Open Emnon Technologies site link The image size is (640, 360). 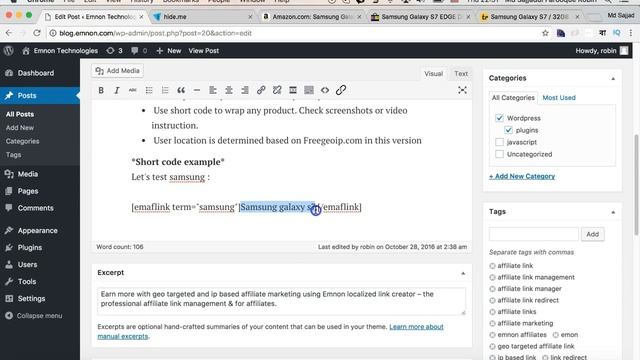pos(60,51)
